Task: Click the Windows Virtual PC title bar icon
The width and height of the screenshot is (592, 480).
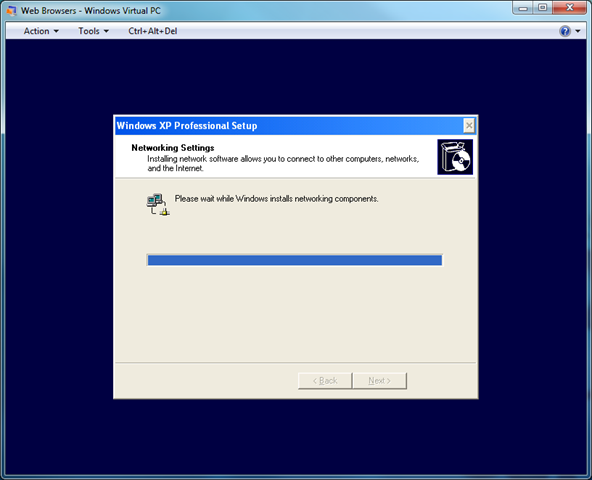Action: tap(12, 11)
